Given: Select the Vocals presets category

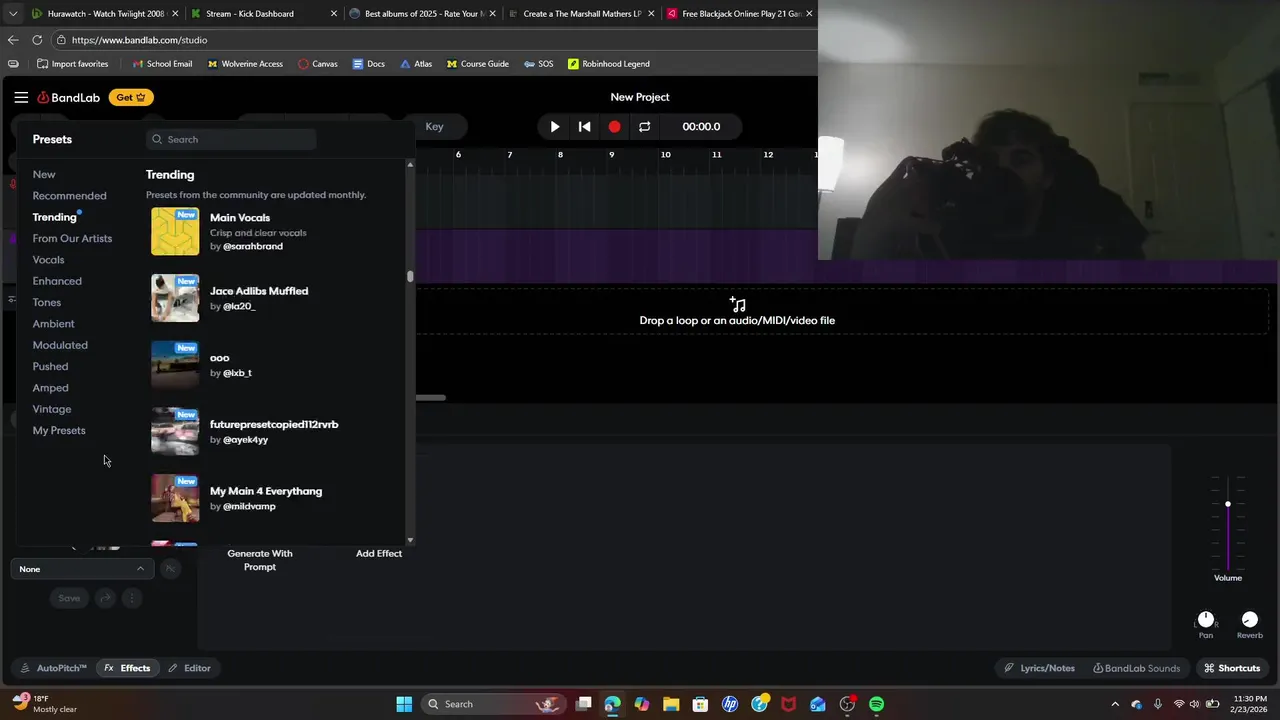Looking at the screenshot, I should (48, 260).
